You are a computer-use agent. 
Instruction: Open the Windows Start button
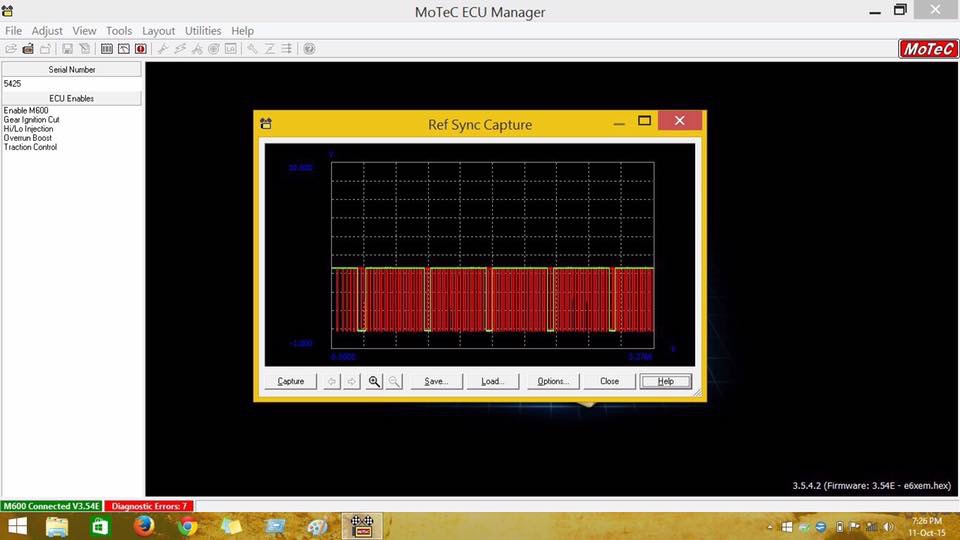pyautogui.click(x=17, y=527)
